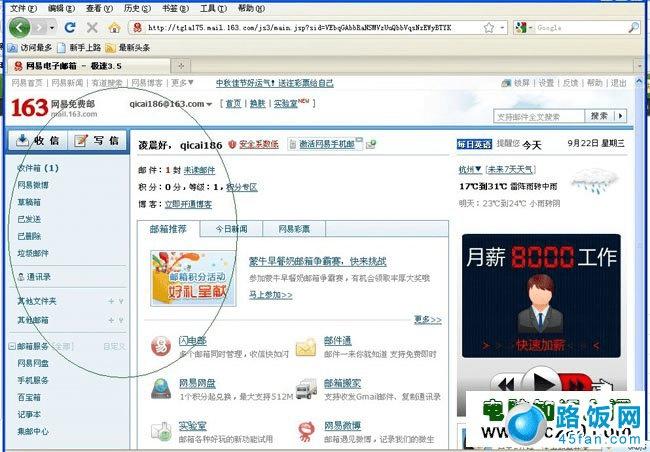
Task: Expand the search options arrow beside 搜索
Action: coord(620,116)
